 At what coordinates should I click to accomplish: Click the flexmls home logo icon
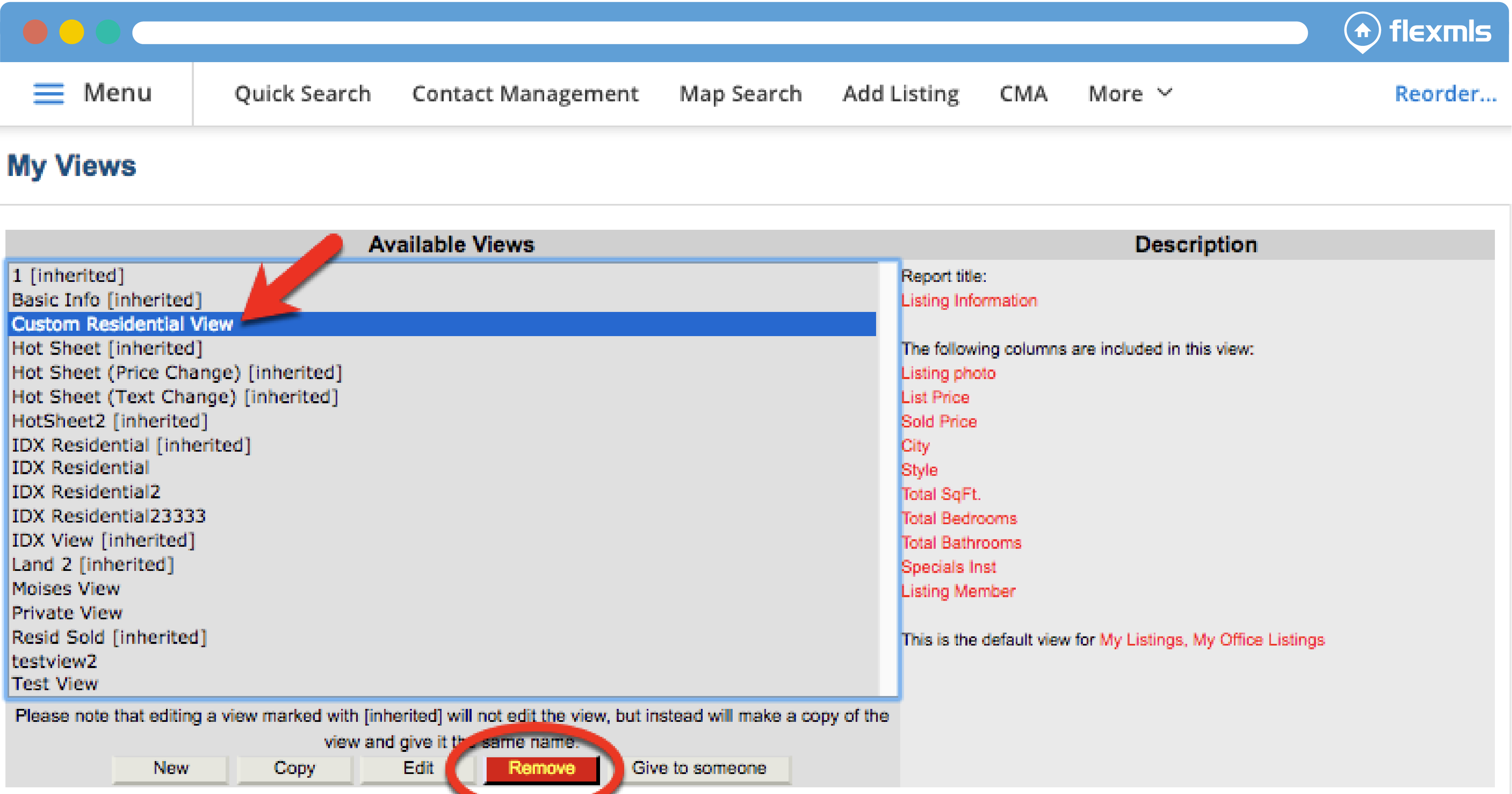tap(1362, 31)
